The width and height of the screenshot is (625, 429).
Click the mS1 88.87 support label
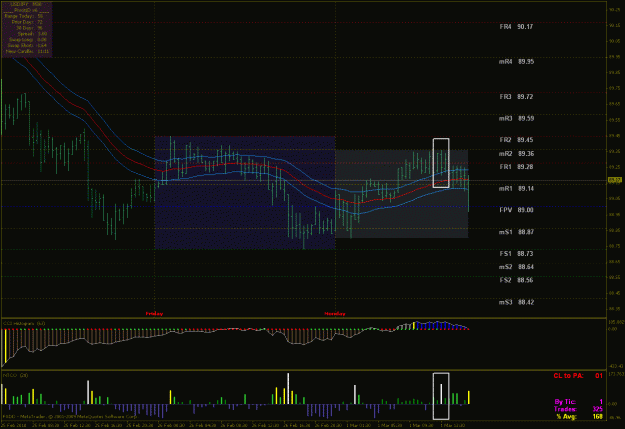[x=516, y=232]
